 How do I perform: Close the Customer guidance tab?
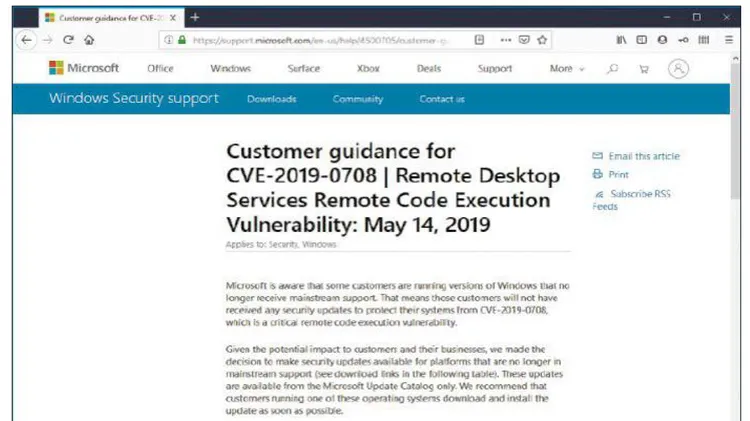coord(173,18)
